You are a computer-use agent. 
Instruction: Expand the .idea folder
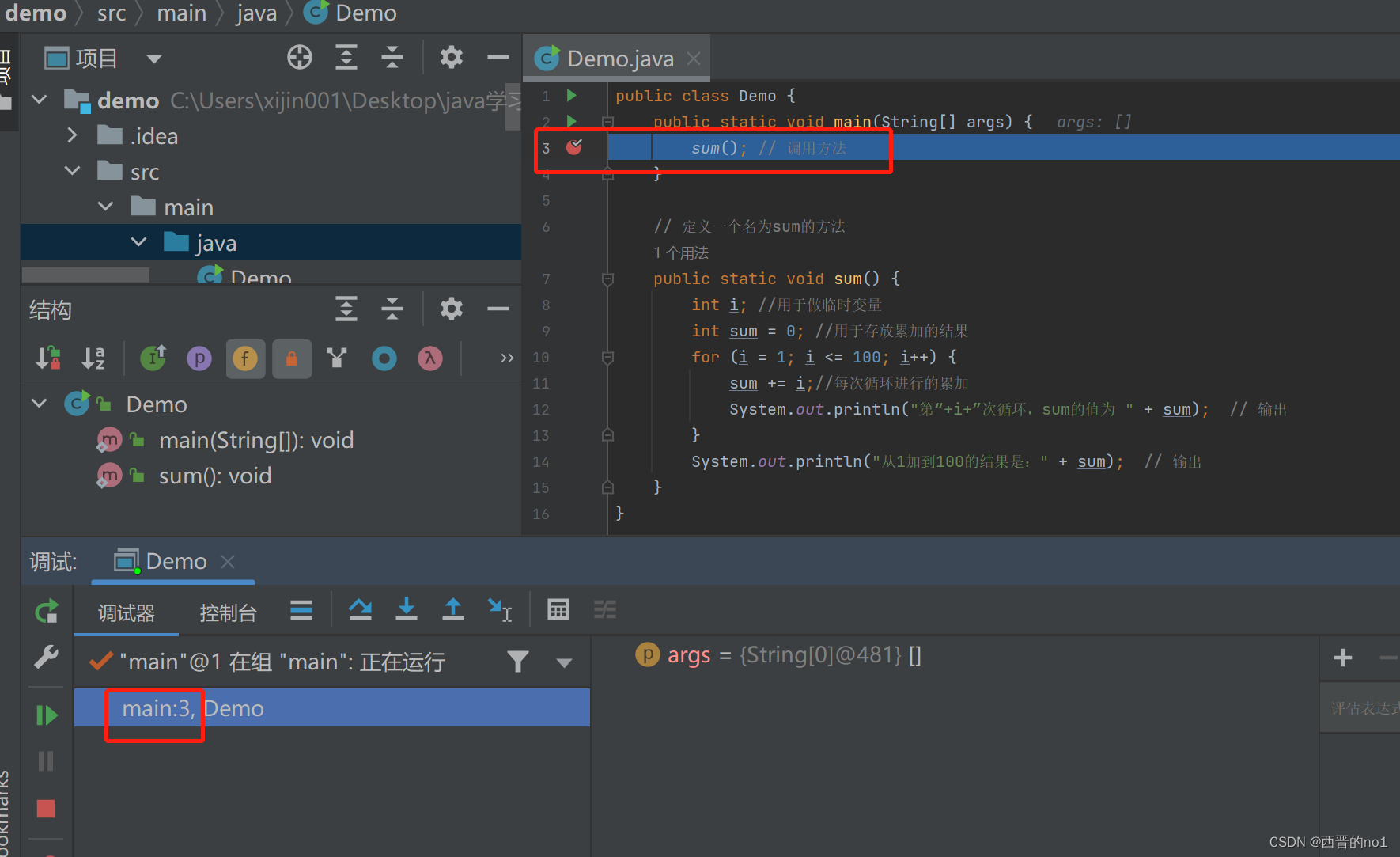tap(72, 135)
